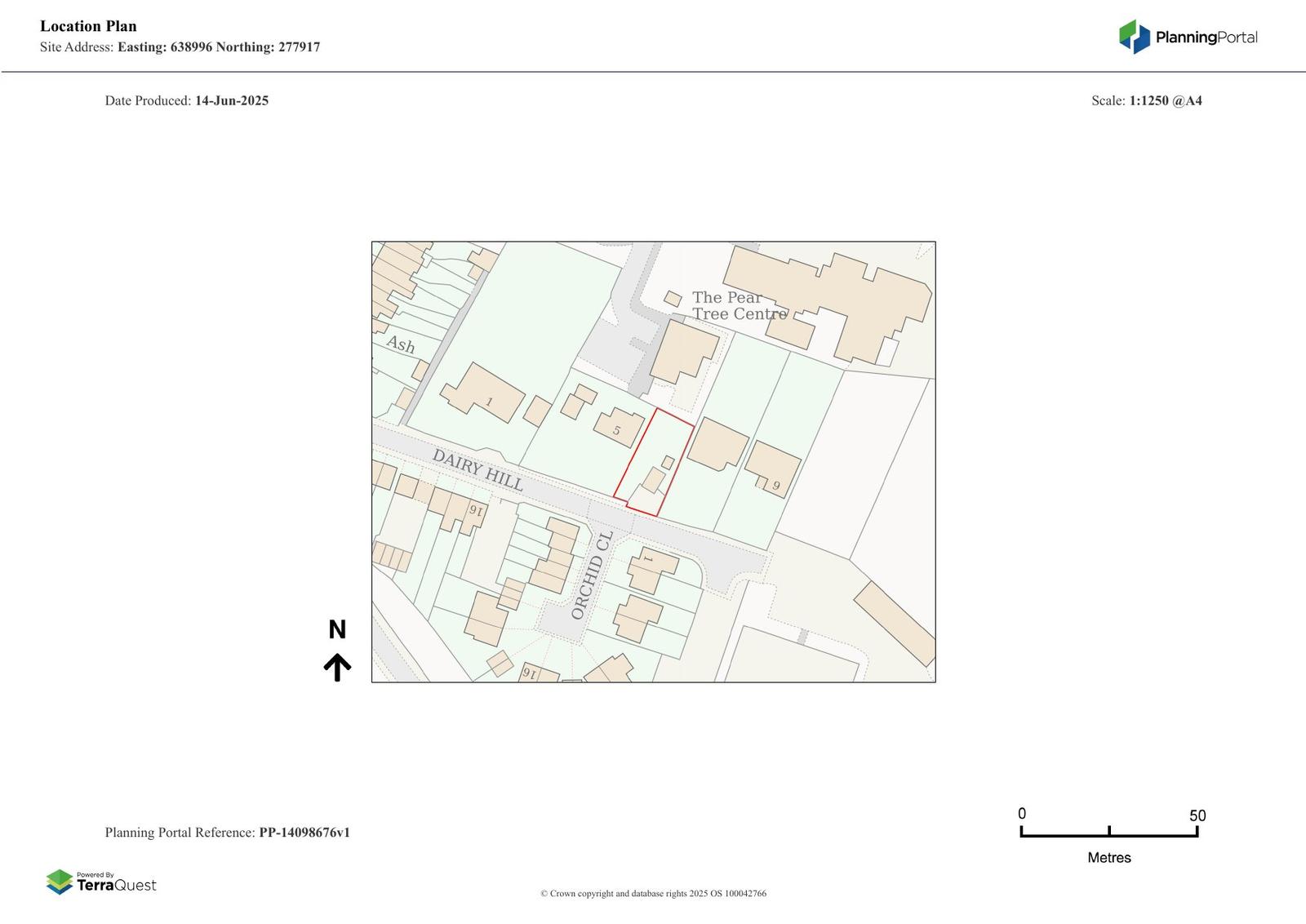Click the building numbered 5
The width and height of the screenshot is (1306, 924).
pyautogui.click(x=618, y=428)
